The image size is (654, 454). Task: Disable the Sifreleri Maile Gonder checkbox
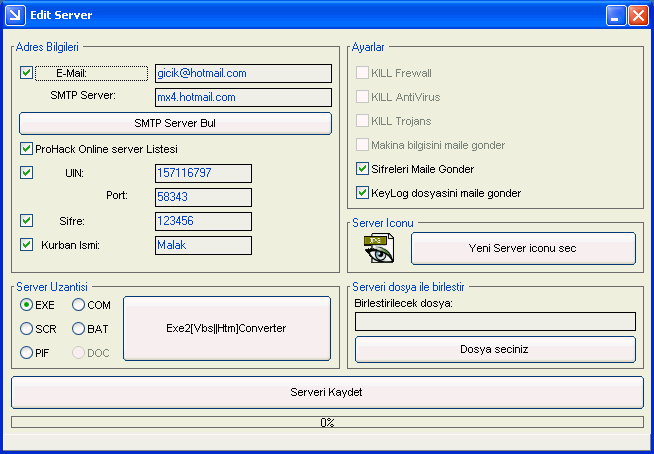(x=363, y=169)
